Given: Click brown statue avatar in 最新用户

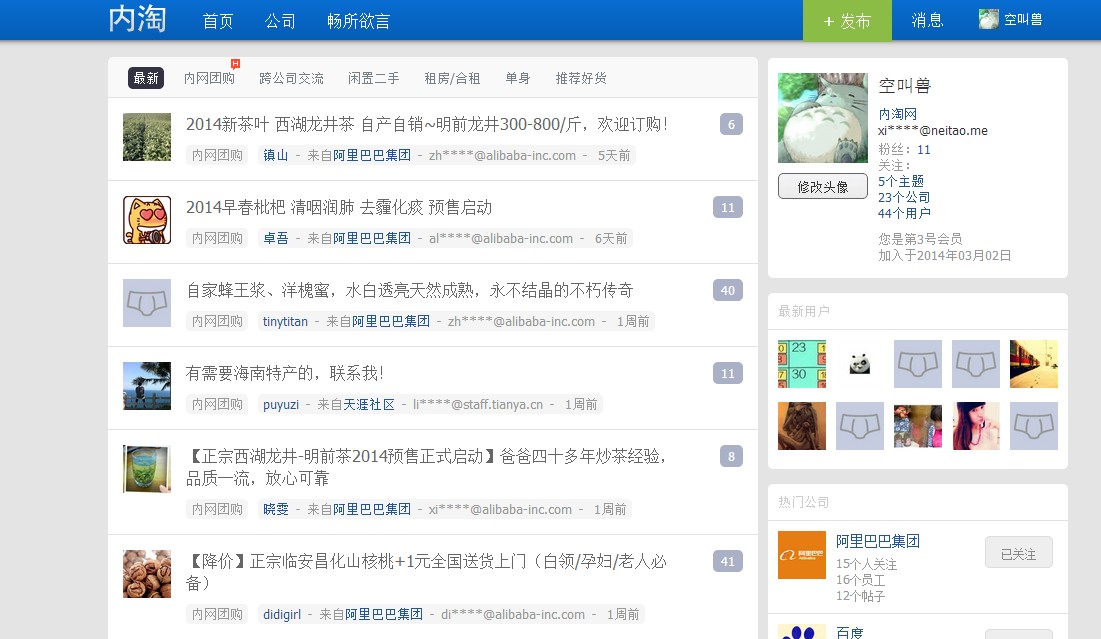Looking at the screenshot, I should [x=802, y=426].
